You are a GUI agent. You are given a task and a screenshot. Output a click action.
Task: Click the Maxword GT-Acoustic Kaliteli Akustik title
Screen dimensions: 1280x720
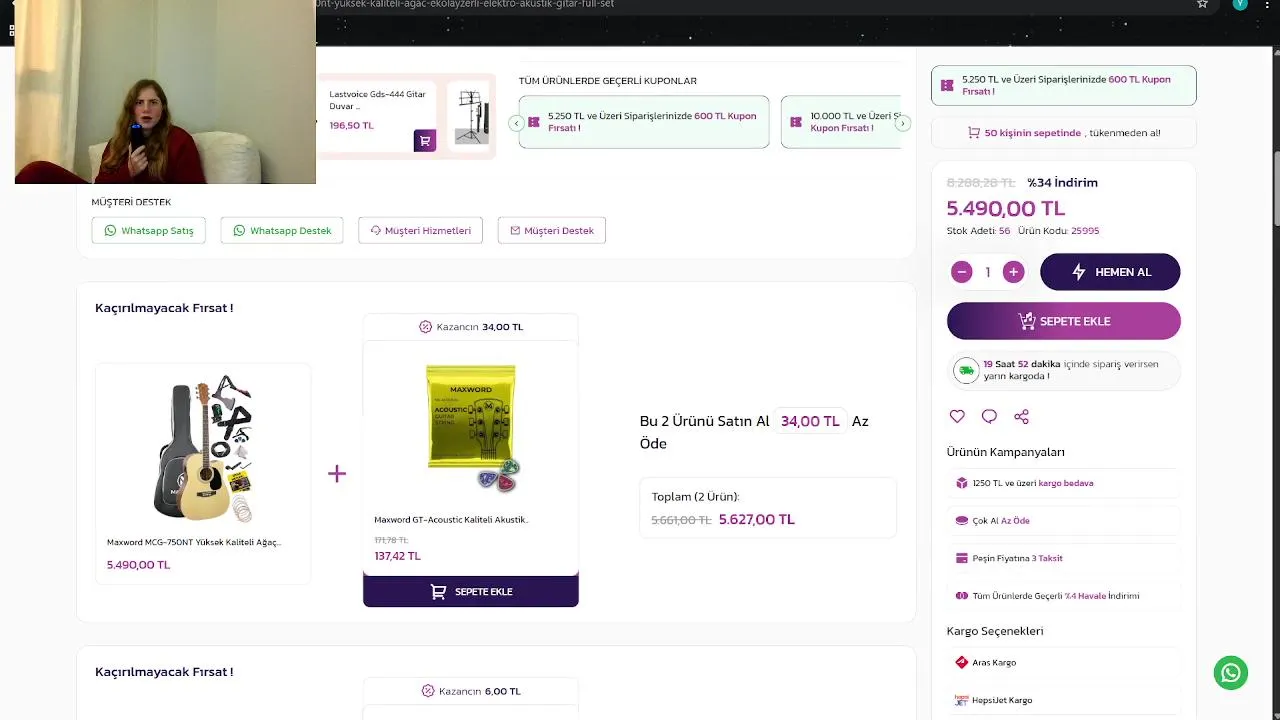[451, 519]
